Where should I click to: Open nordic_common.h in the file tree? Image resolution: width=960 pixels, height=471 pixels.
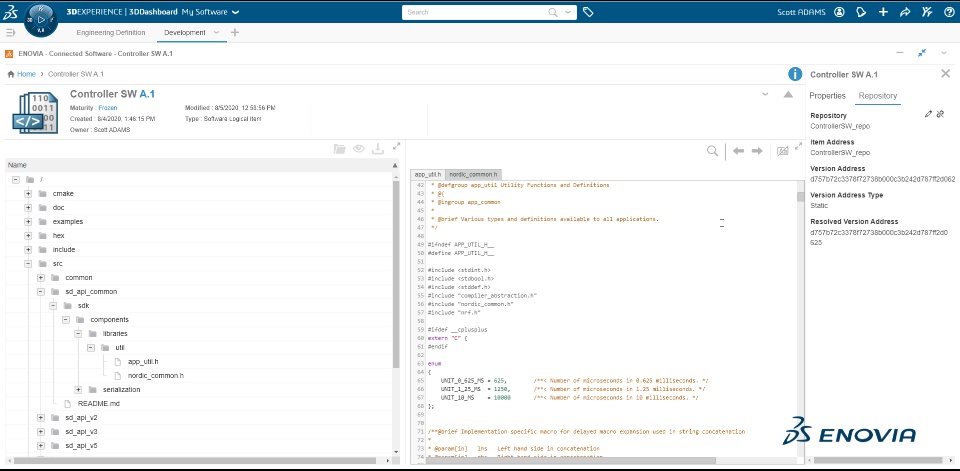156,375
